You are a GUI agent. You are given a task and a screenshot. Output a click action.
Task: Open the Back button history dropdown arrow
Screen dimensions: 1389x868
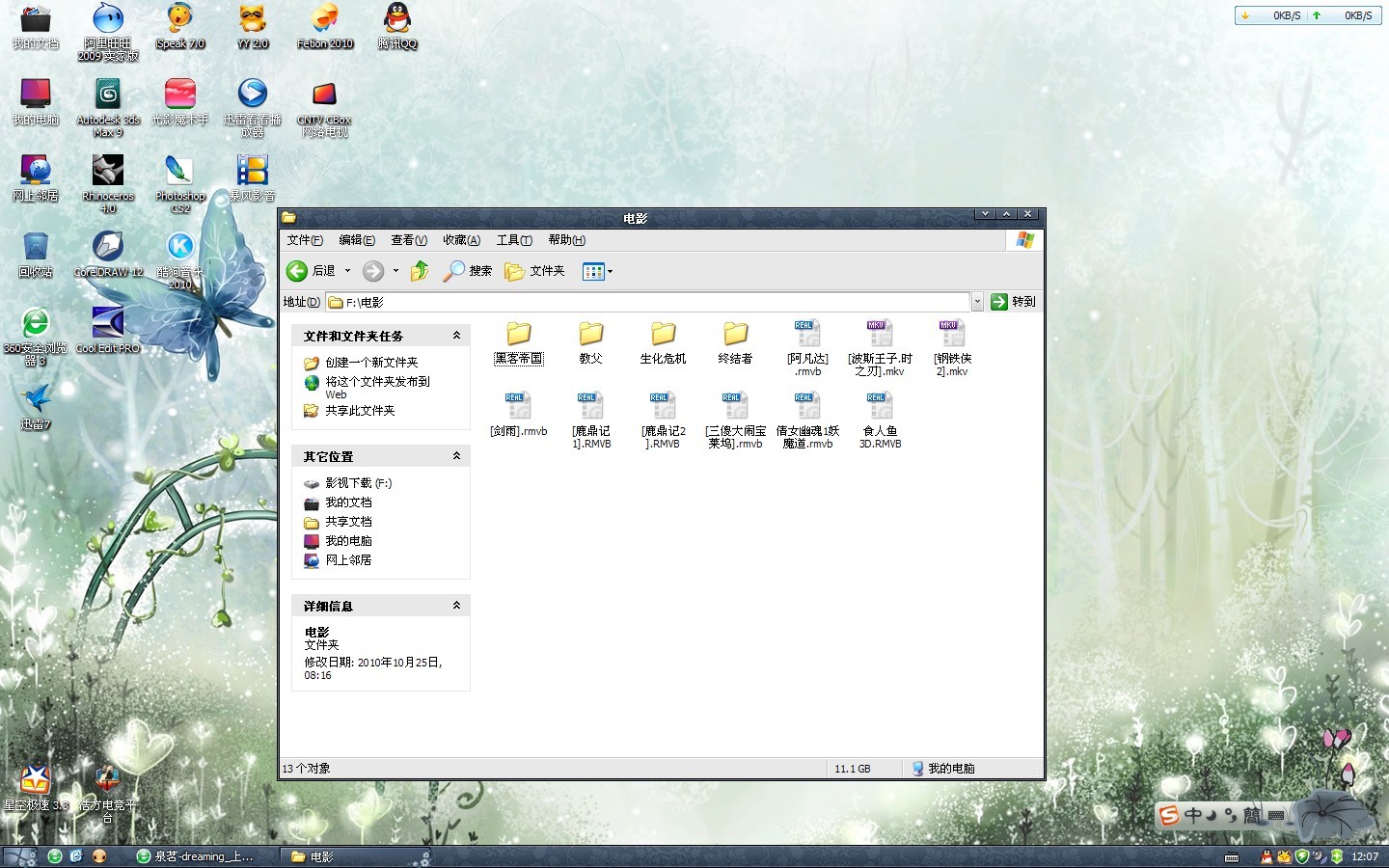click(347, 271)
